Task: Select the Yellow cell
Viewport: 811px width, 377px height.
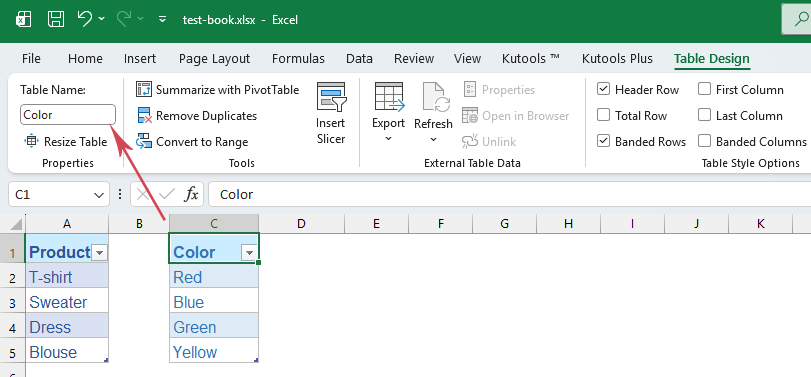Action: click(214, 352)
